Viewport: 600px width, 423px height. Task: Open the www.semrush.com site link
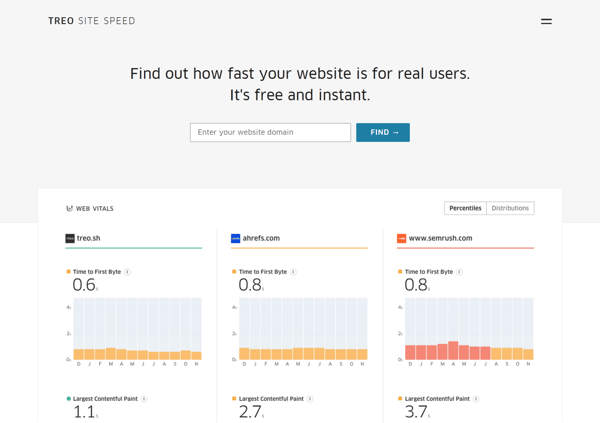(x=440, y=238)
